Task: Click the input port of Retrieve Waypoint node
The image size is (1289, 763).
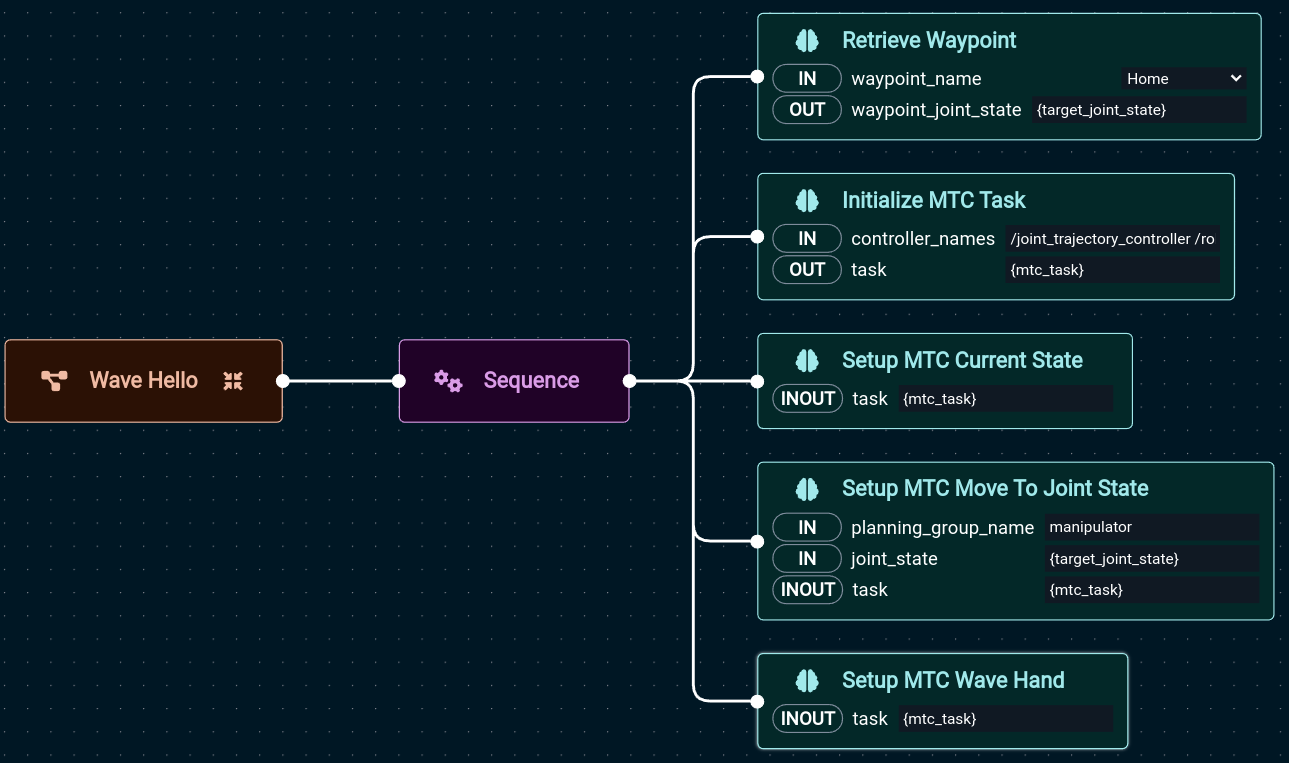Action: point(758,77)
